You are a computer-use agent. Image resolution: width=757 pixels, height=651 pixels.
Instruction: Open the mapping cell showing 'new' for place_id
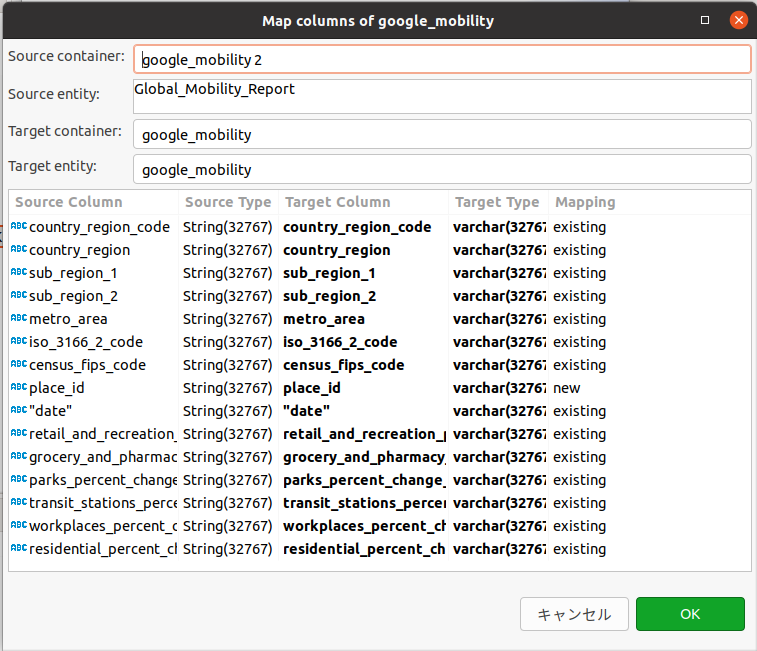click(567, 388)
